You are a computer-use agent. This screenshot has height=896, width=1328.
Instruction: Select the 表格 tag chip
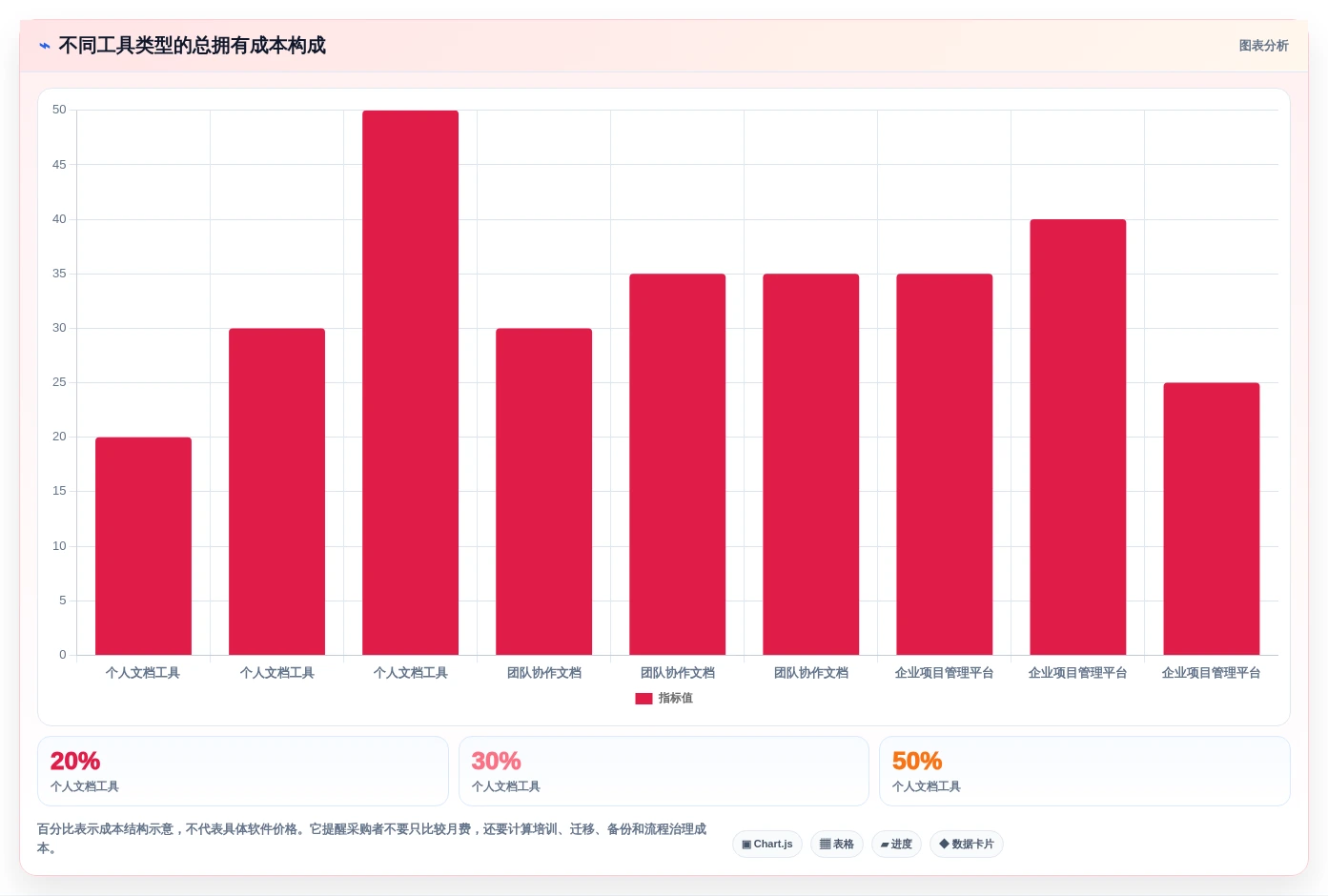837,845
